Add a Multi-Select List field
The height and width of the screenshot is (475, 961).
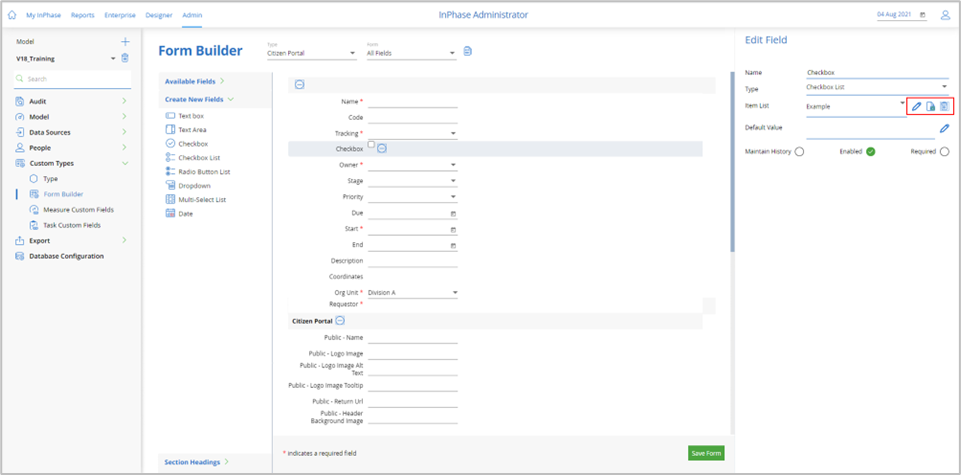coord(196,199)
